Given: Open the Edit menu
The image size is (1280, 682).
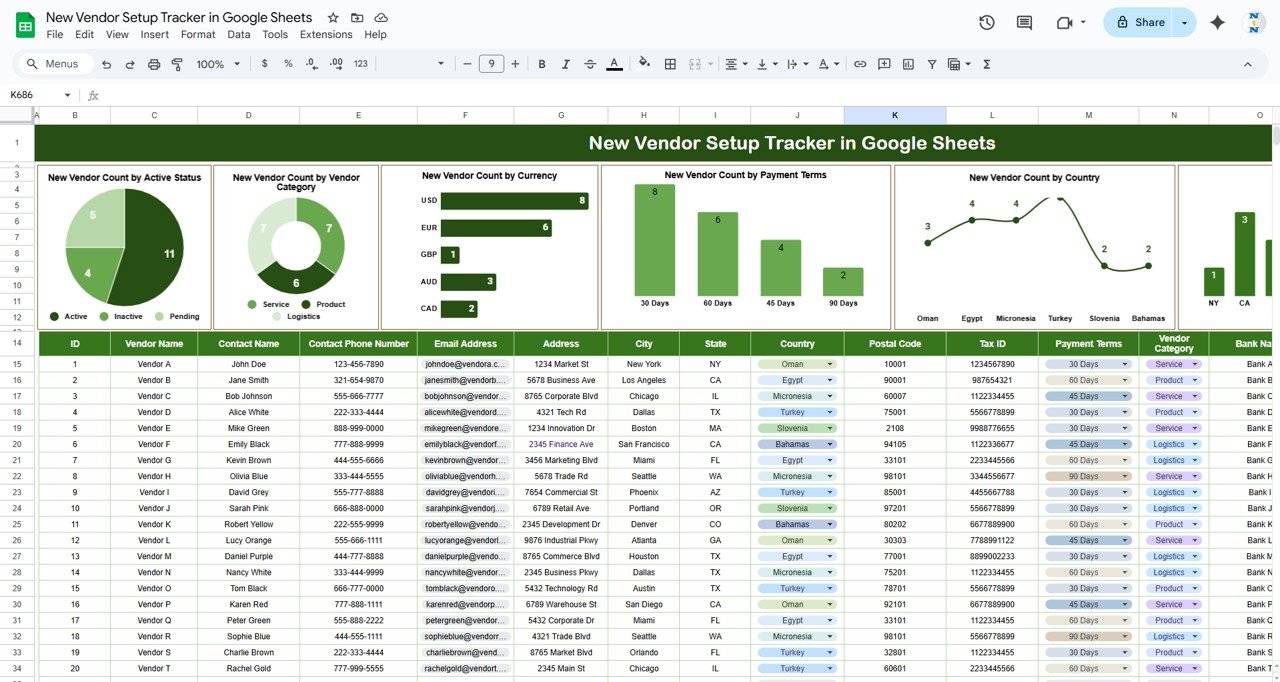Looking at the screenshot, I should (x=85, y=34).
